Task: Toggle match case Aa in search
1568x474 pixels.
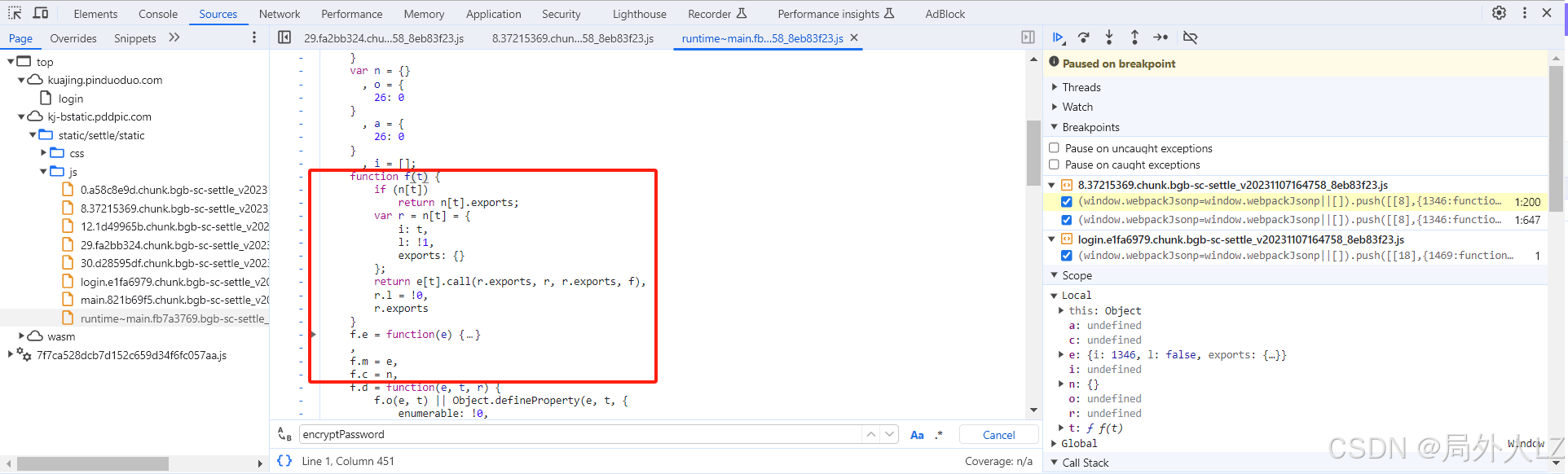Action: pos(917,435)
